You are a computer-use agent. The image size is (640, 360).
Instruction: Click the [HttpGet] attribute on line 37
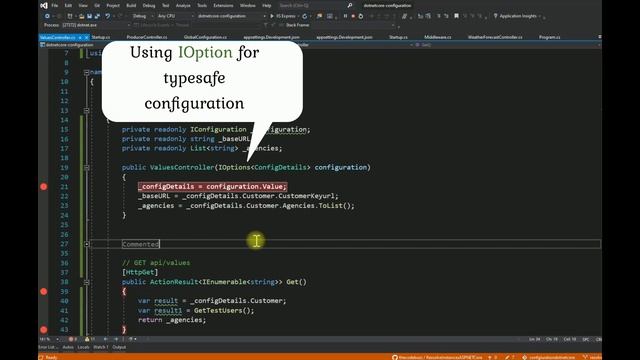pyautogui.click(x=140, y=272)
